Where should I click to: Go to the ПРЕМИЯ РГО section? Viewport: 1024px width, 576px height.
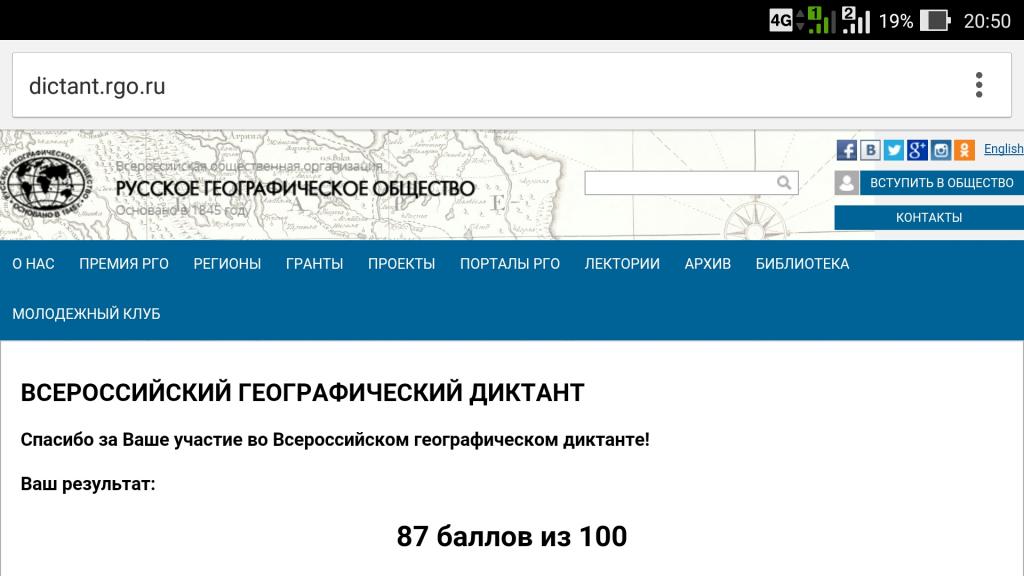point(124,264)
